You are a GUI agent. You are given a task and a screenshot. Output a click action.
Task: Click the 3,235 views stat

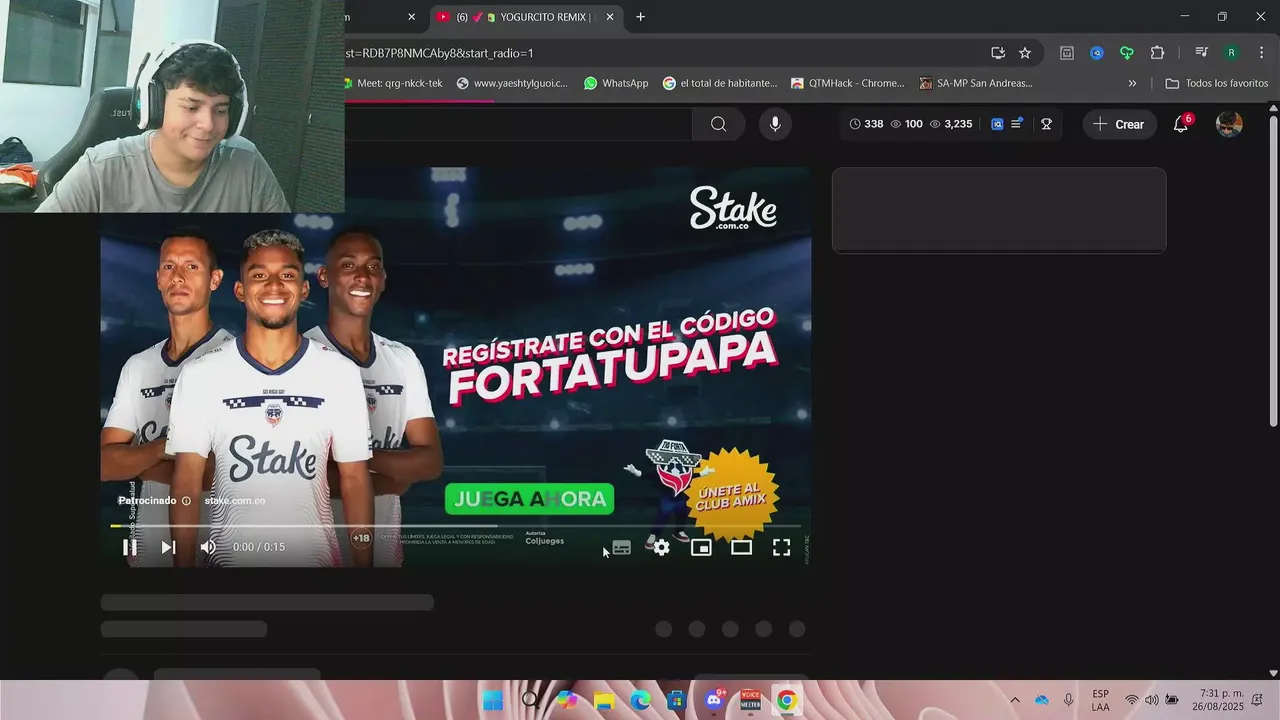point(950,124)
